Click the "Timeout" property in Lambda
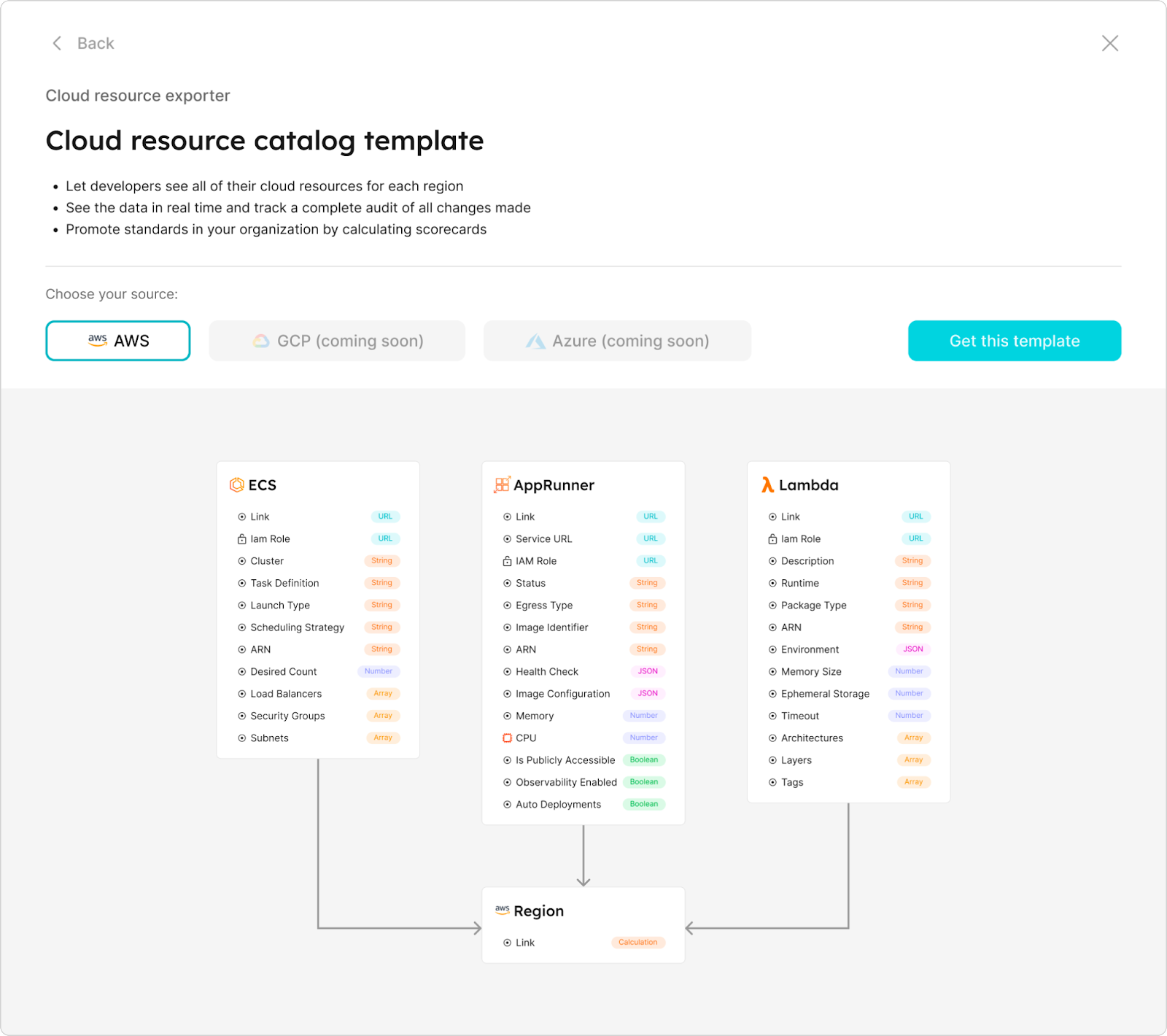1167x1036 pixels. pos(800,716)
